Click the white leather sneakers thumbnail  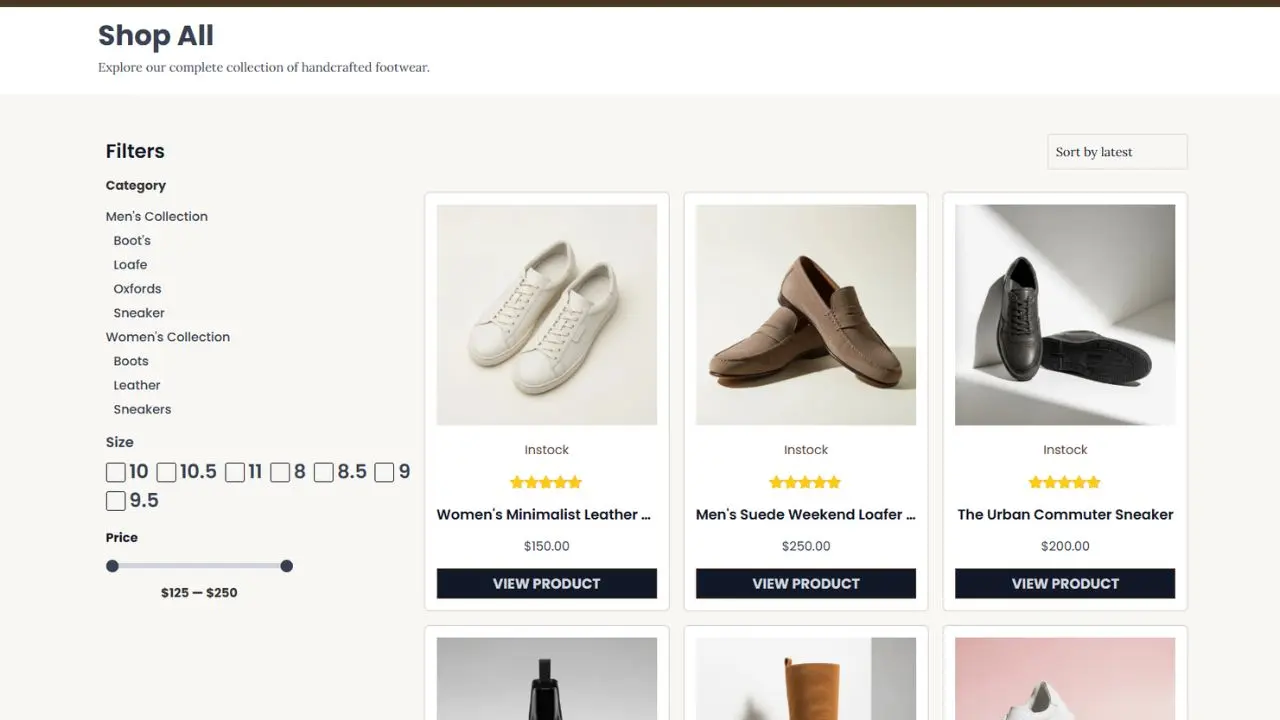tap(546, 315)
